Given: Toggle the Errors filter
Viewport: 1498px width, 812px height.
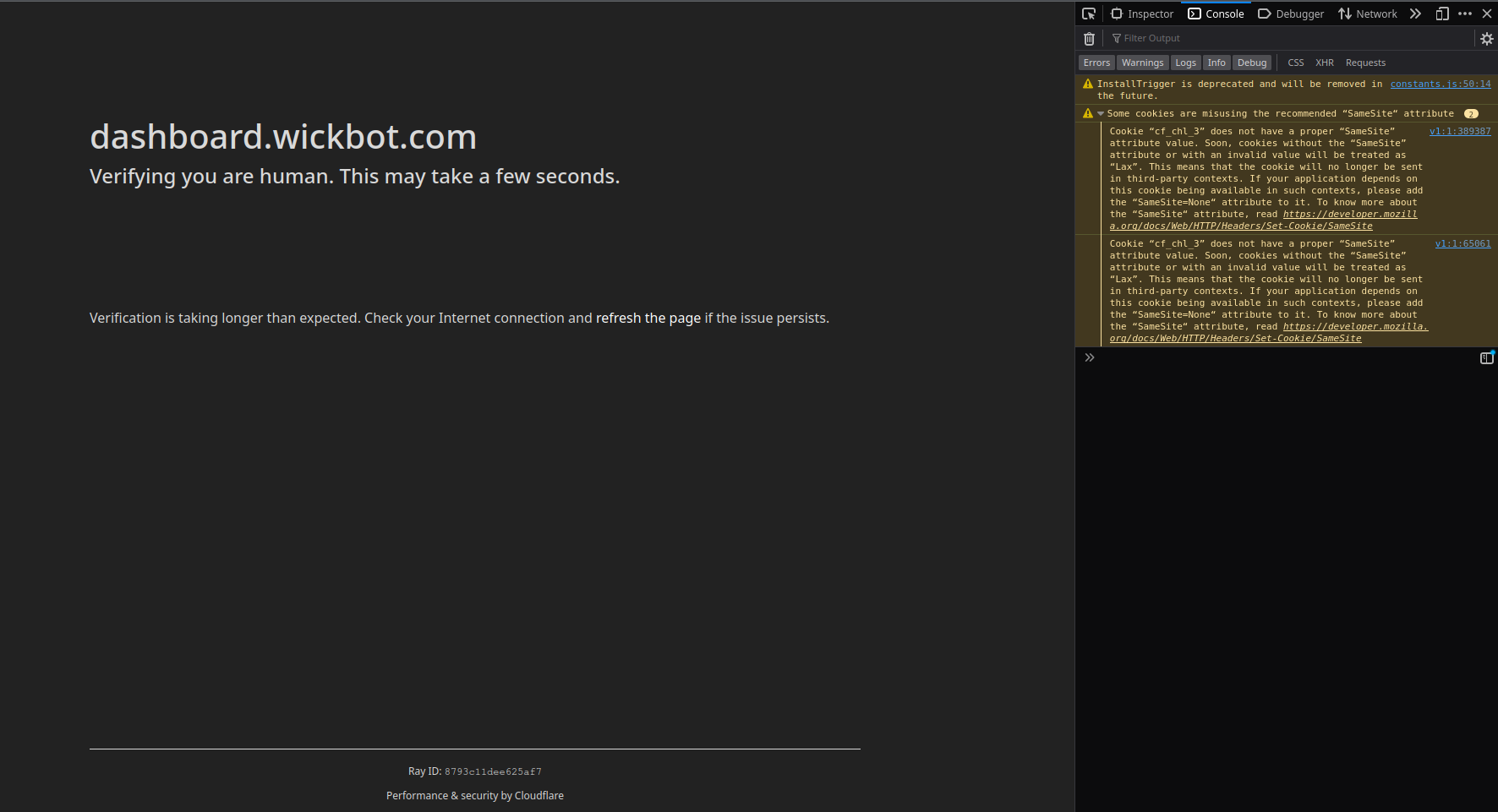Looking at the screenshot, I should click(x=1096, y=63).
